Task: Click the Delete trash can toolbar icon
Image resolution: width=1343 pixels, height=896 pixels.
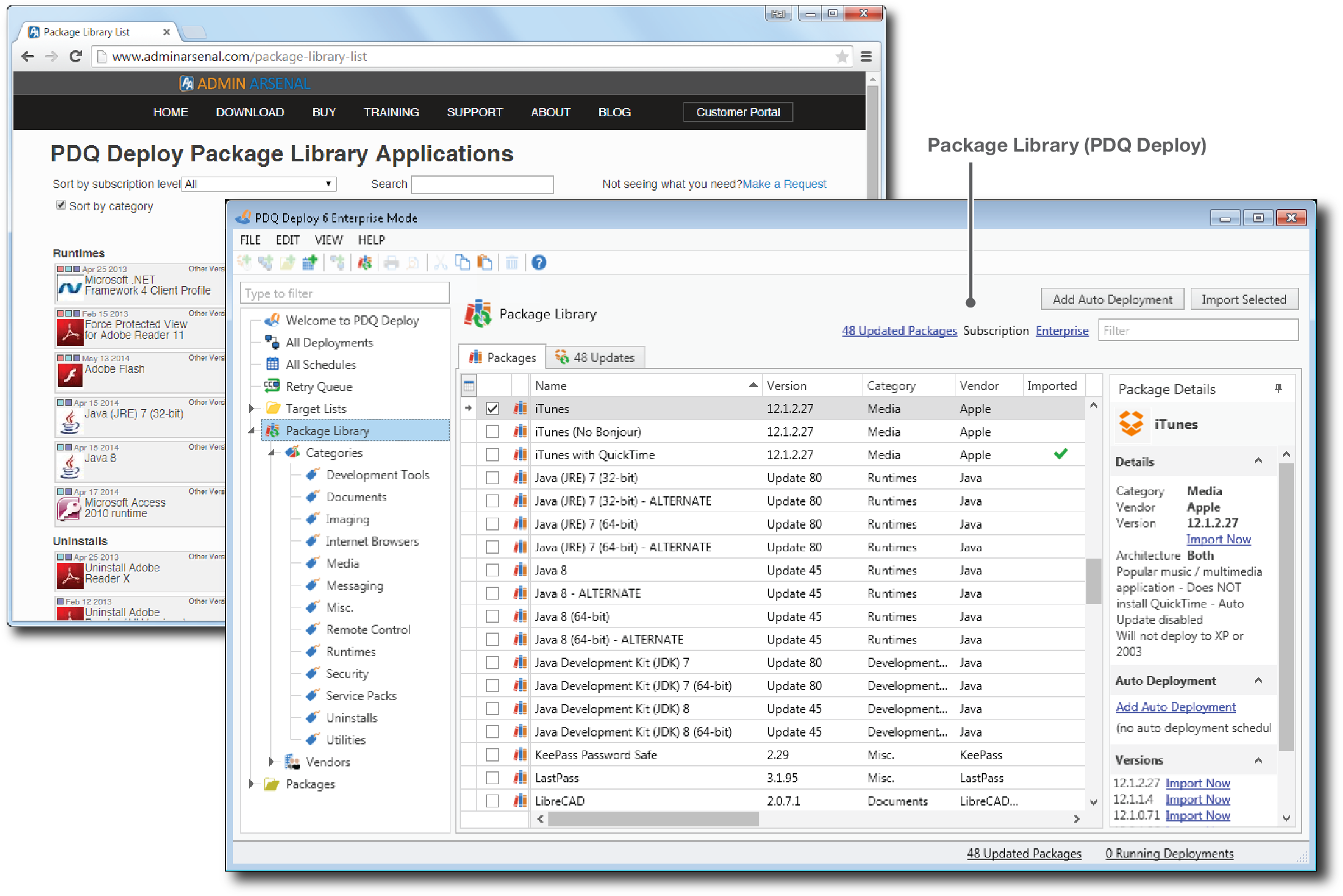Action: pyautogui.click(x=512, y=263)
